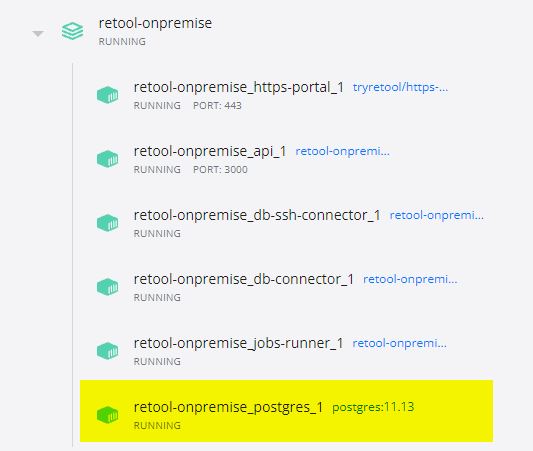This screenshot has height=451, width=533.
Task: Click the db-connector_1 container icon
Action: [x=107, y=287]
